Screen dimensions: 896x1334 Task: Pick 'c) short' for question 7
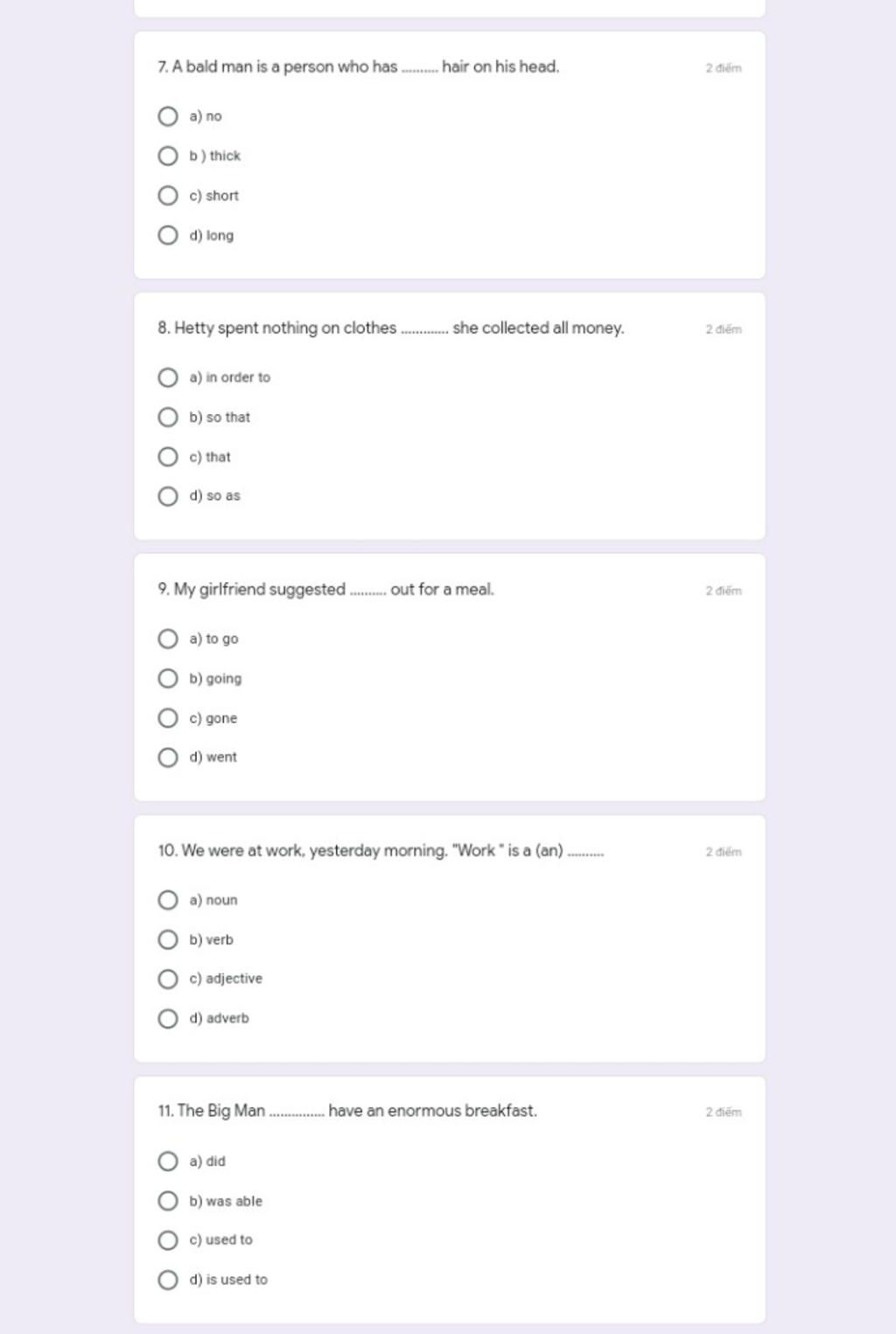pos(168,195)
